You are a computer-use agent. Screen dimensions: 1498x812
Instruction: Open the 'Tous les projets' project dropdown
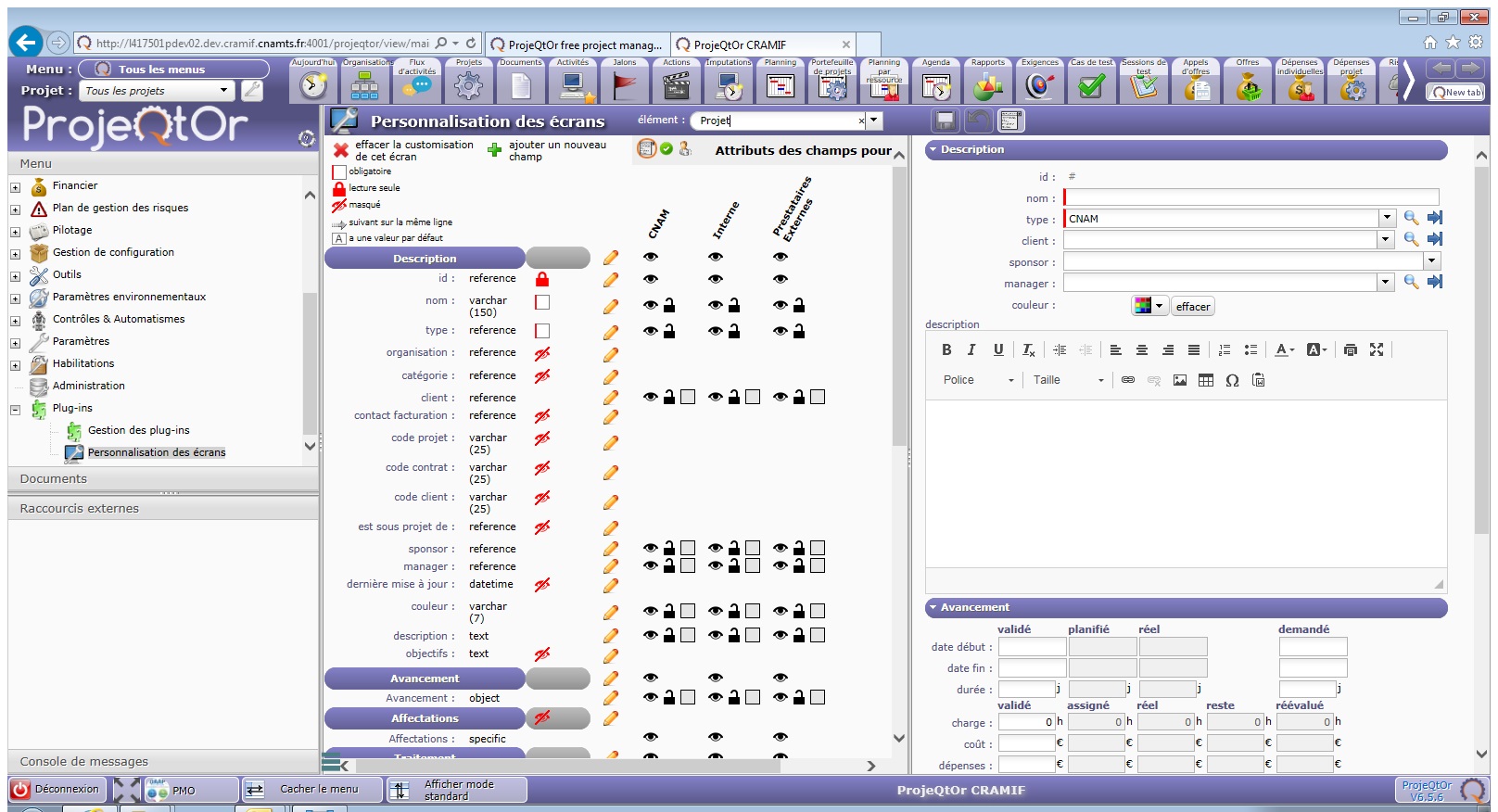tap(223, 91)
